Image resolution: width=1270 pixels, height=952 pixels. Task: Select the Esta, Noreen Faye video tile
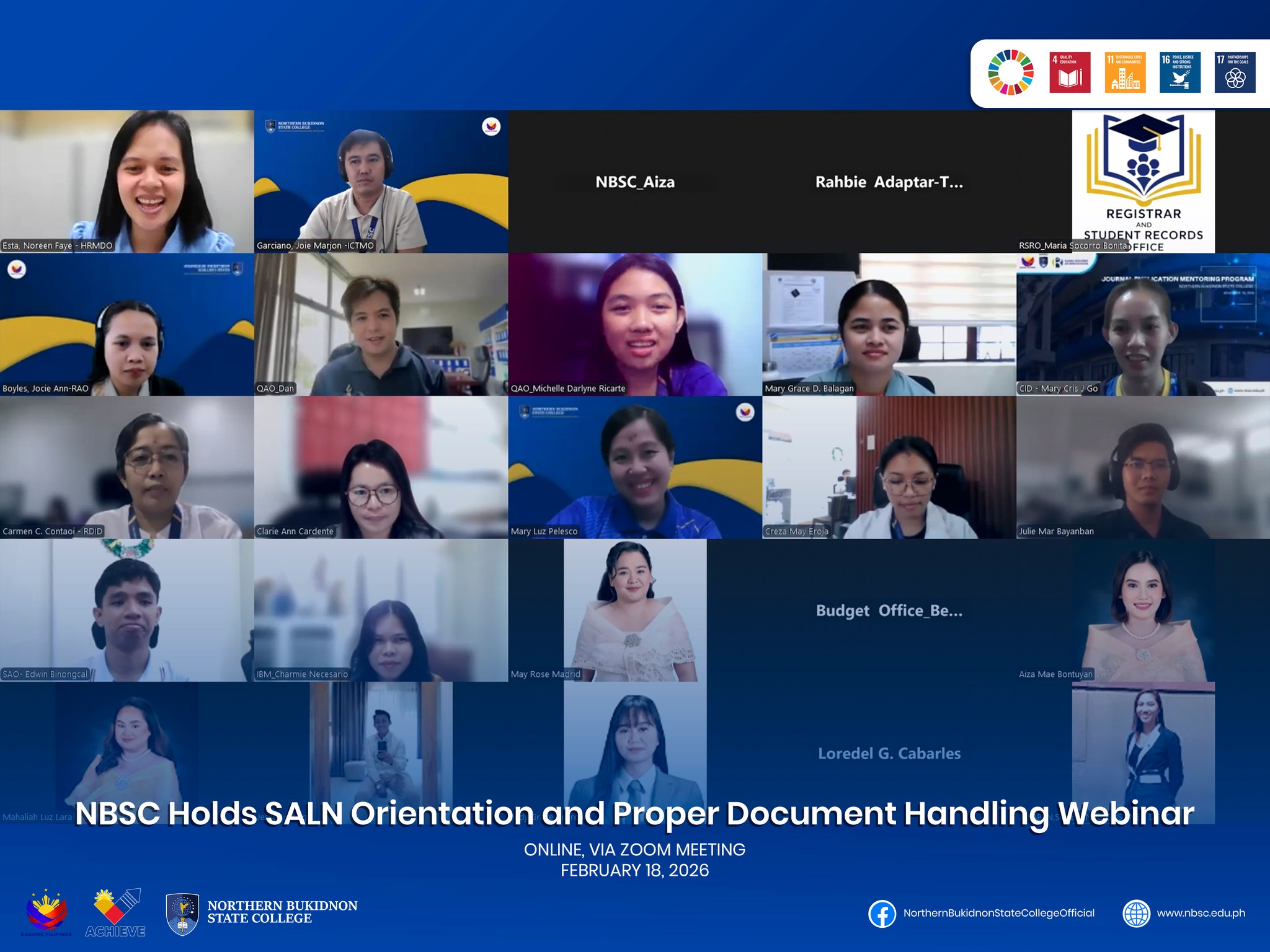point(127,181)
